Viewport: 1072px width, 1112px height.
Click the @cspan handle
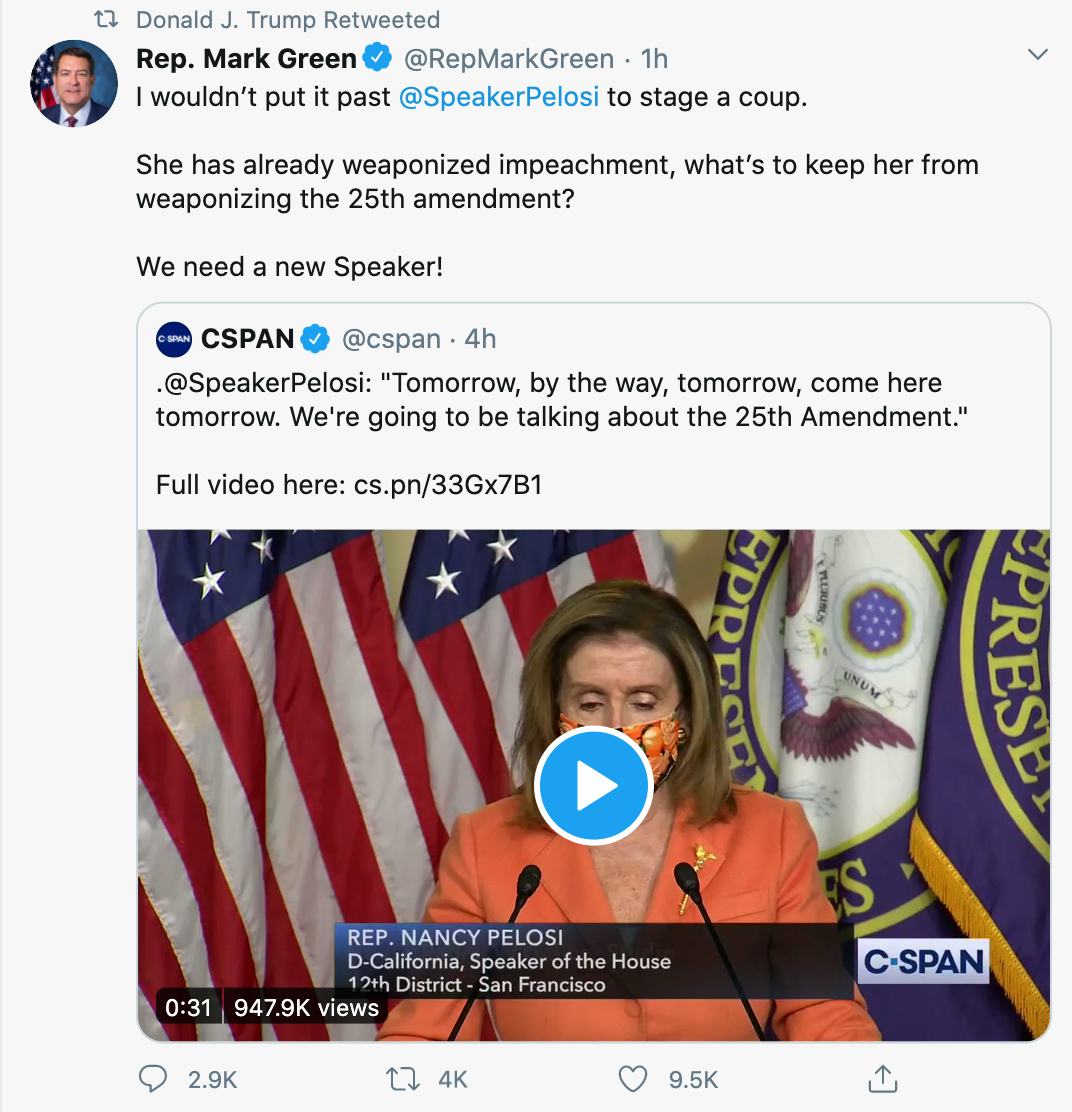(391, 340)
